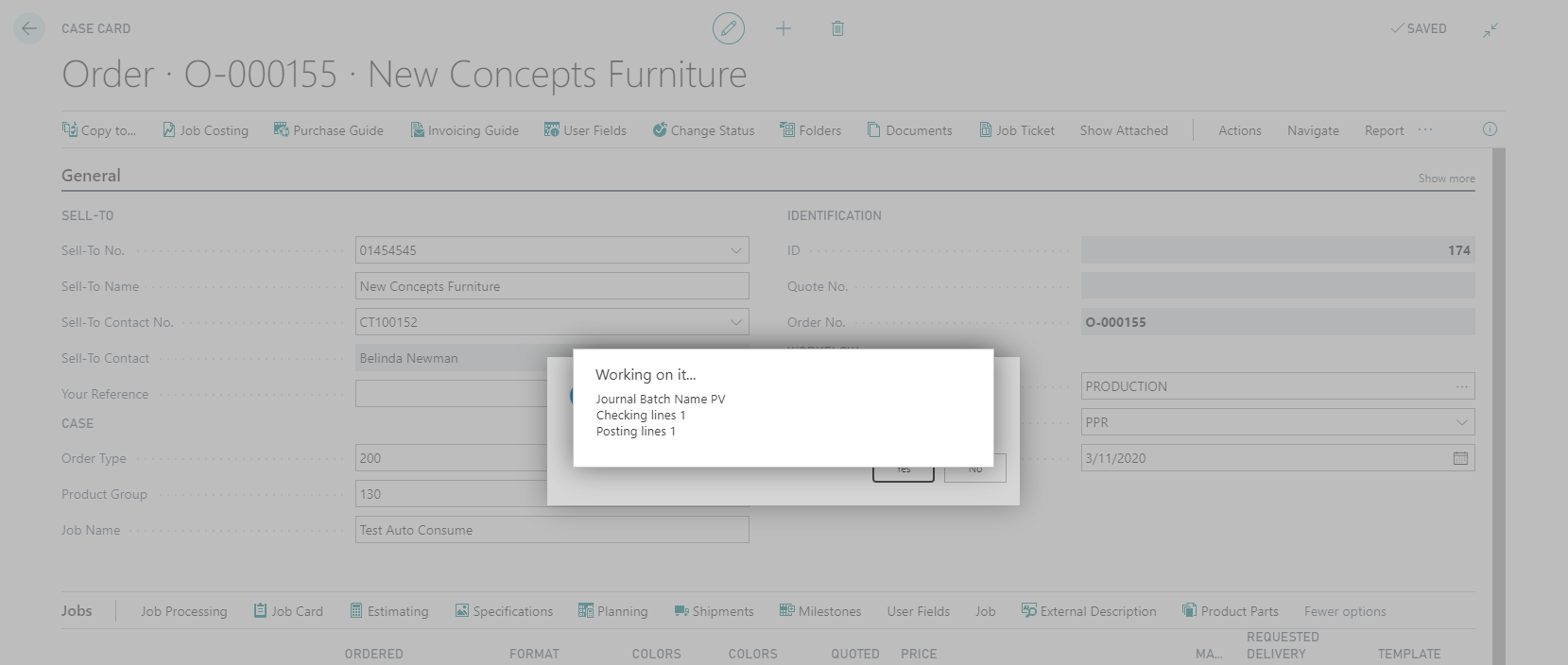Screen dimensions: 1568x665
Task: Click the ID field showing 174
Action: [x=1278, y=250]
